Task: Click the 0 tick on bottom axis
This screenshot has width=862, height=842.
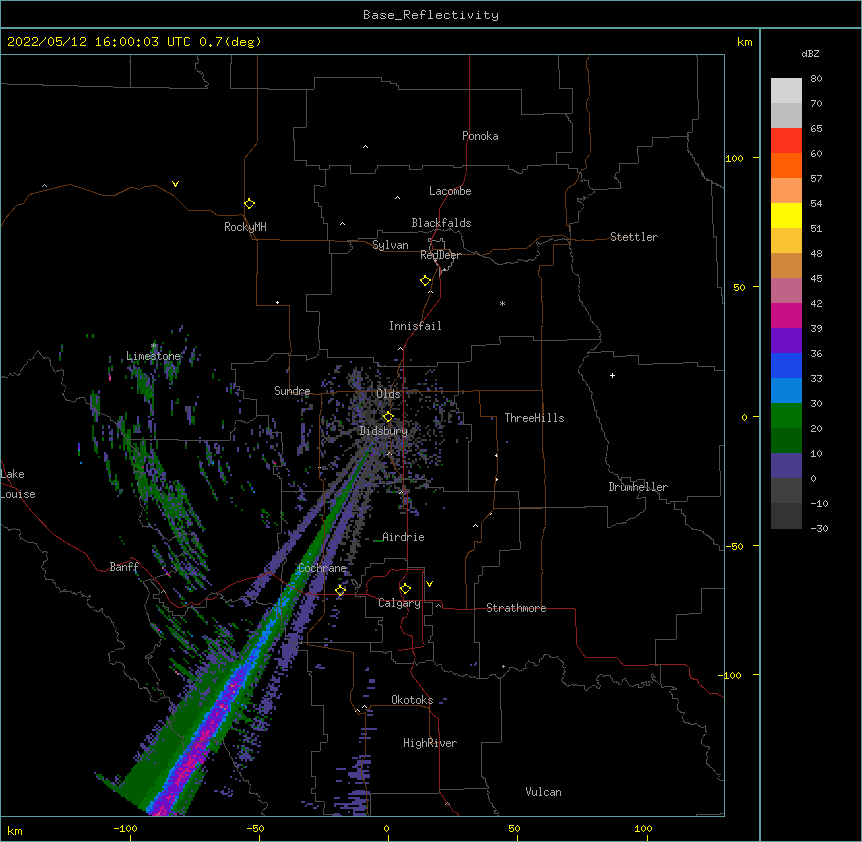Action: [x=386, y=828]
